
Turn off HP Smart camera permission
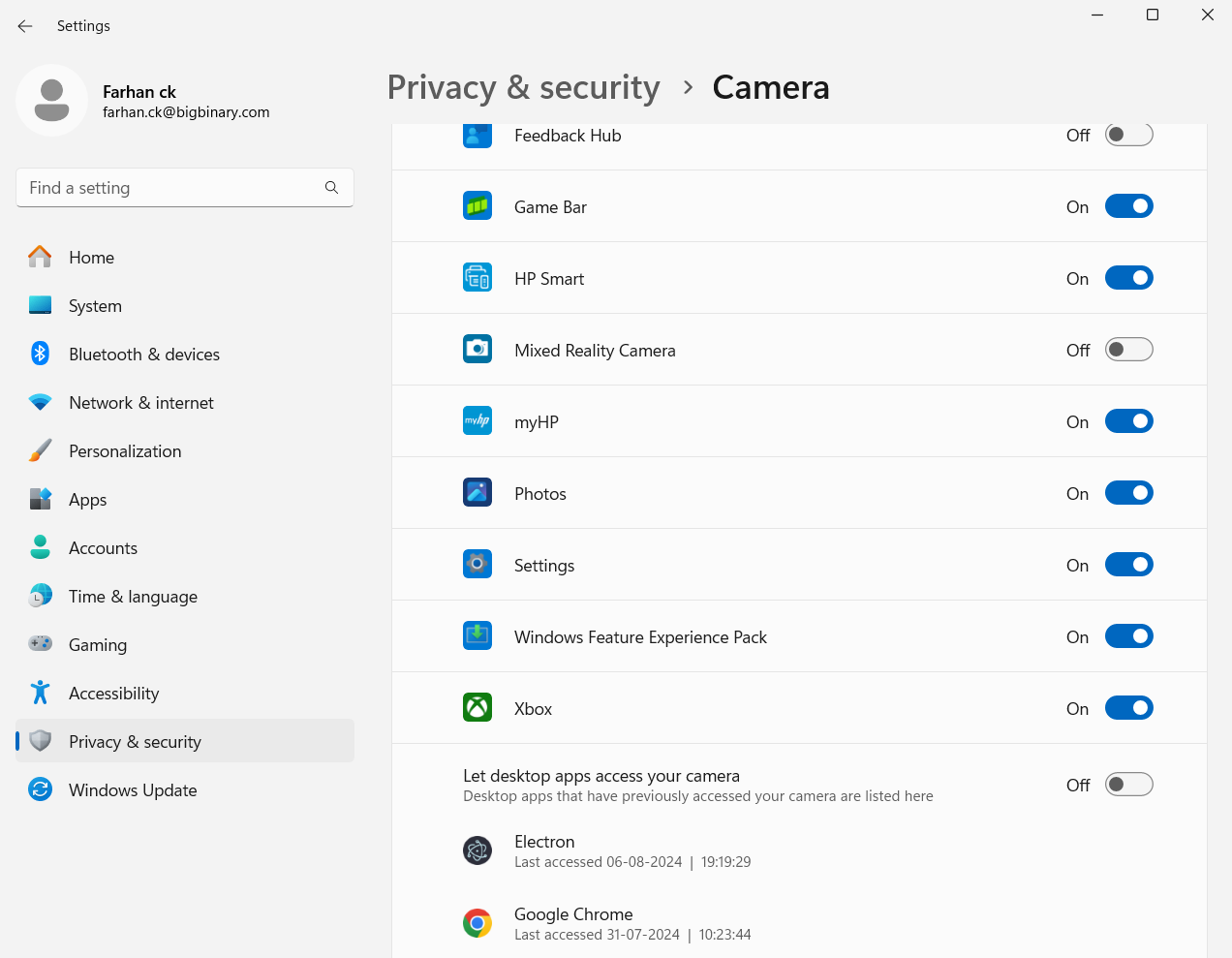1128,277
